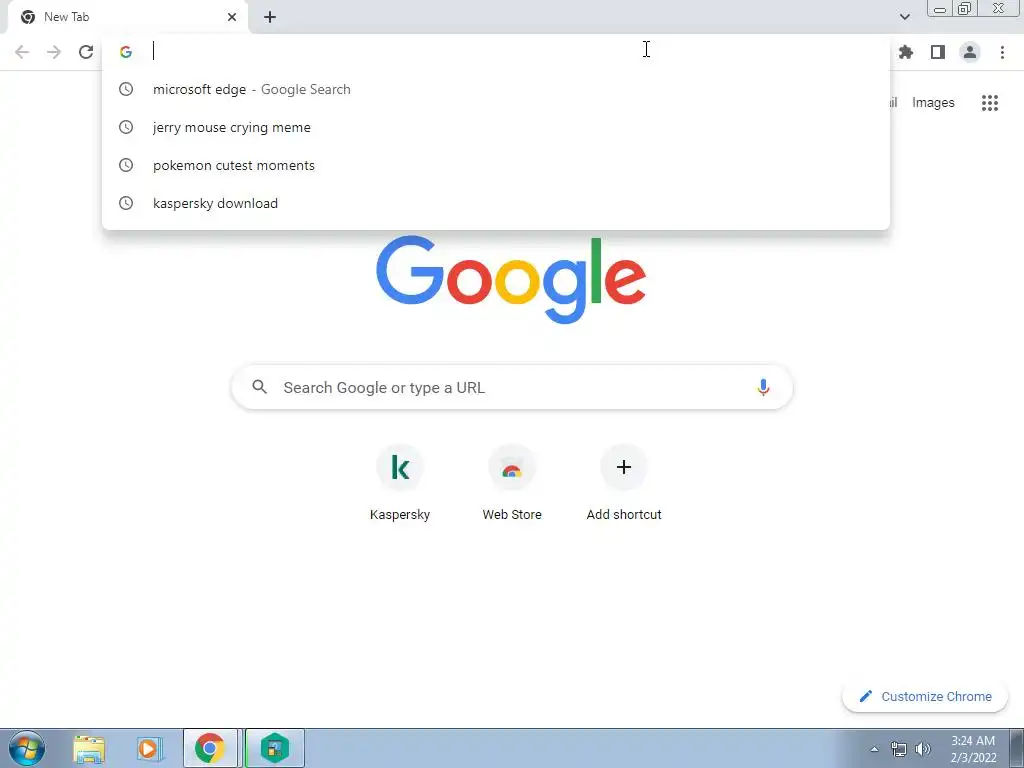
Task: Close the New Tab tab
Action: [232, 17]
